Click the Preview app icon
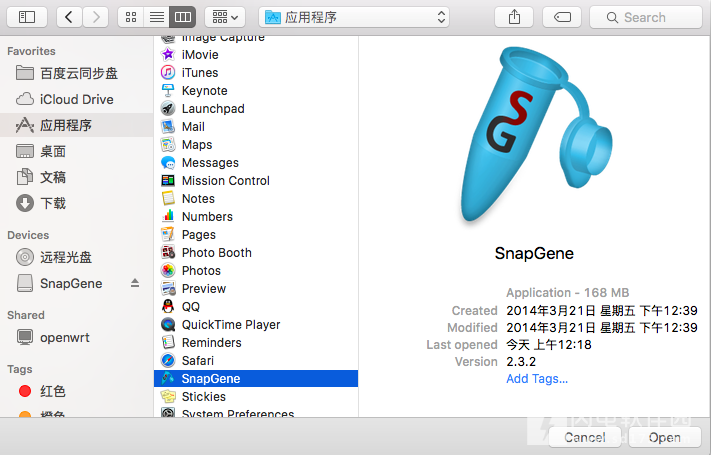This screenshot has height=455, width=711. click(x=168, y=289)
